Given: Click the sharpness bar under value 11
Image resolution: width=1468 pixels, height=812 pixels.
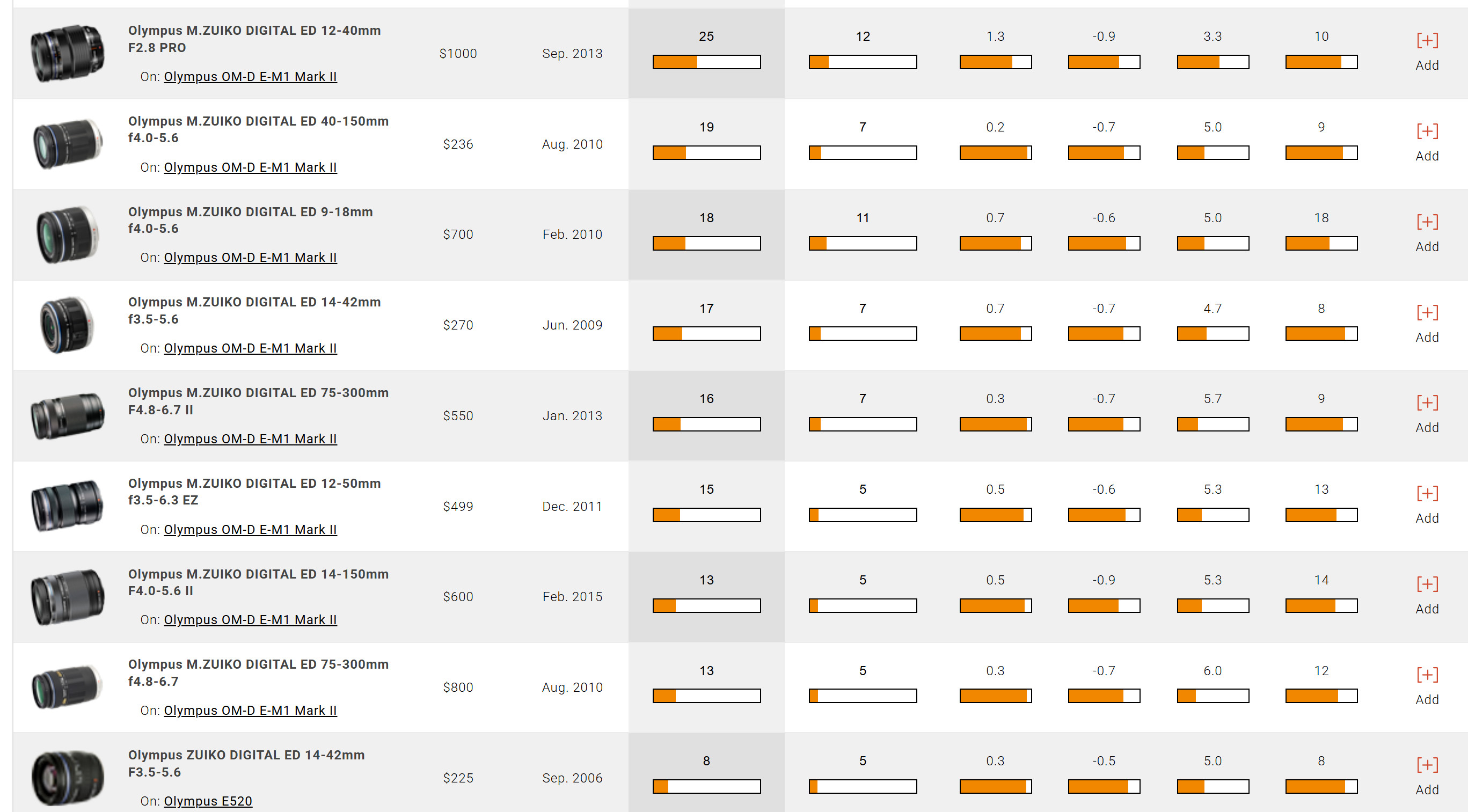Looking at the screenshot, I should pyautogui.click(x=862, y=243).
